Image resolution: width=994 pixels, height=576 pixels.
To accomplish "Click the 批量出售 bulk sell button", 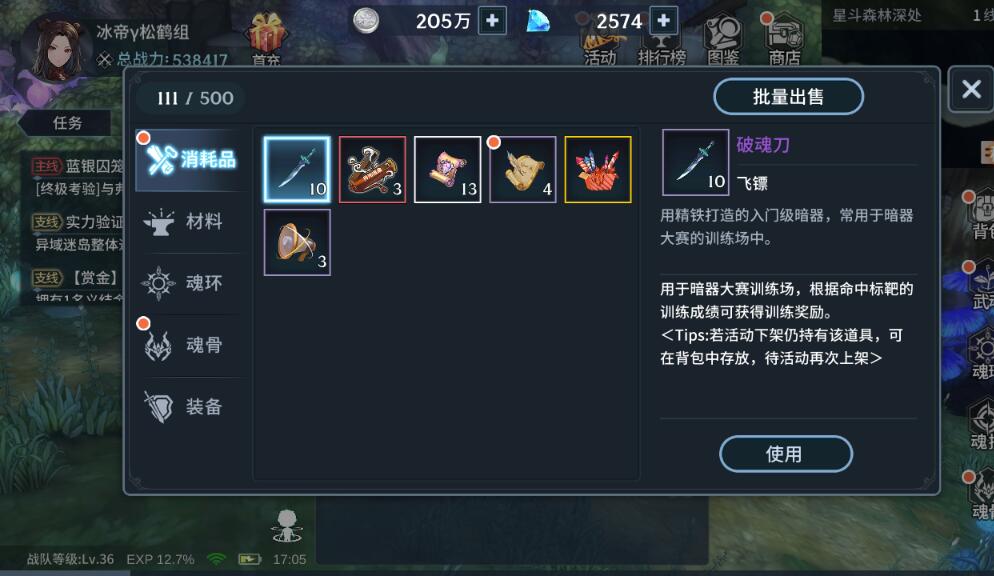I will tap(788, 96).
